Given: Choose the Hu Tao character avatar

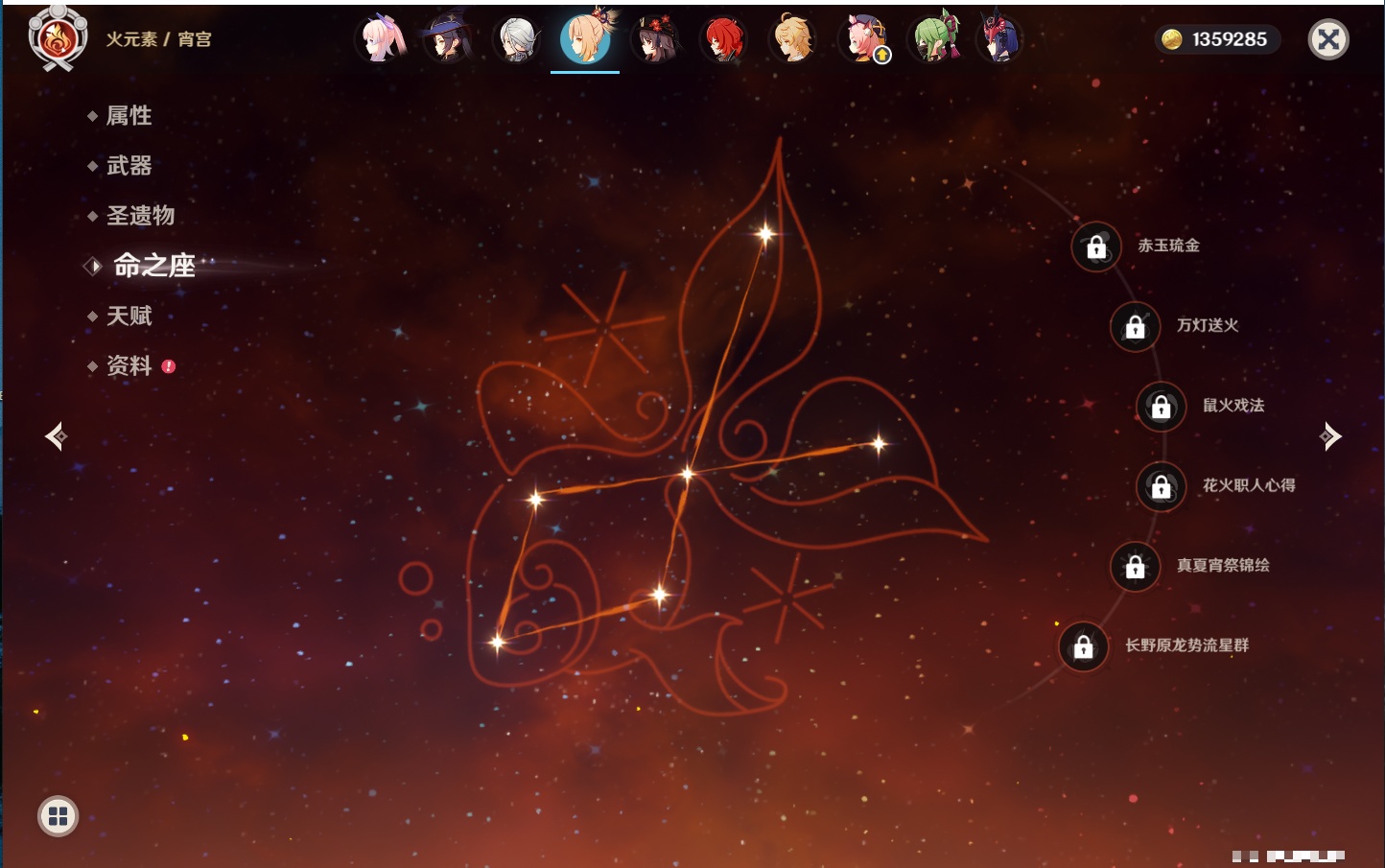Looking at the screenshot, I should [x=655, y=40].
